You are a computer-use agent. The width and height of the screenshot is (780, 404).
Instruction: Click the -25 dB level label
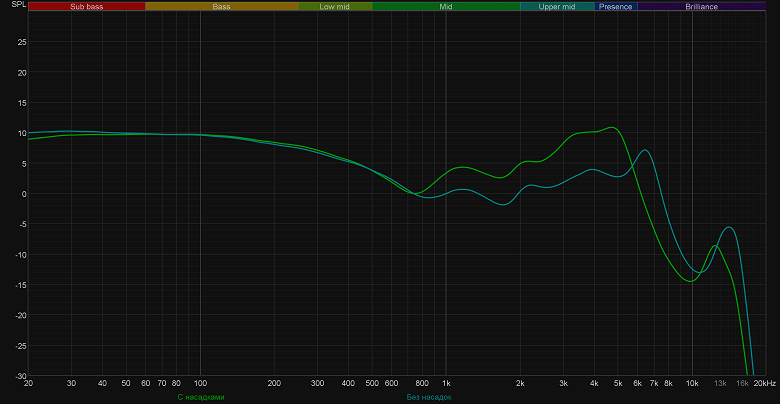pos(20,345)
